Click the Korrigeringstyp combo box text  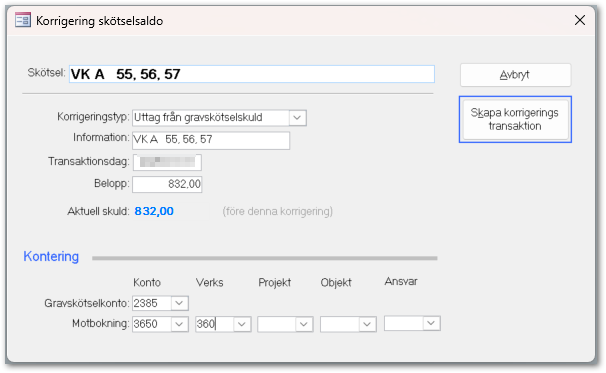coord(211,118)
